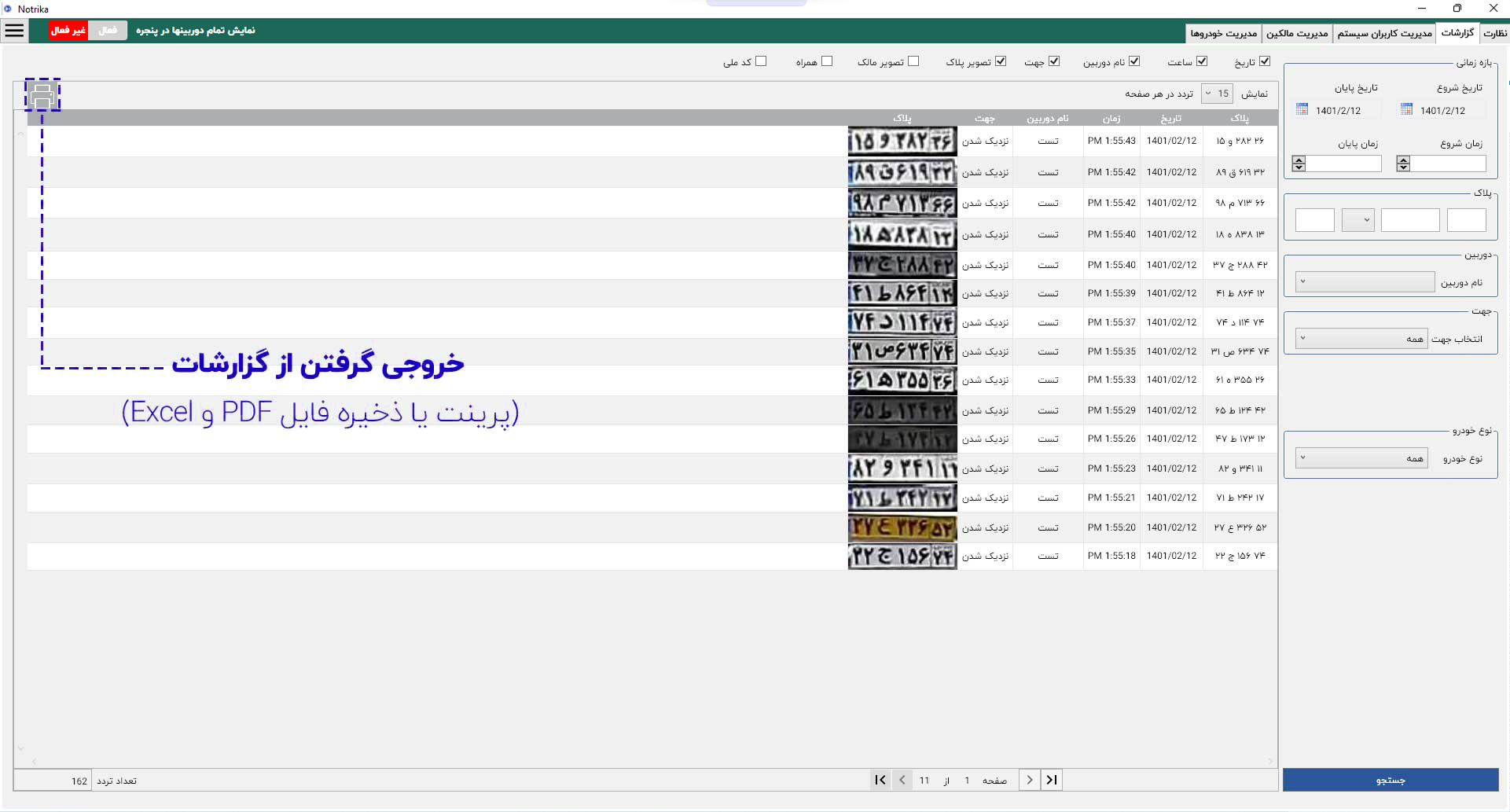
Task: Enable the تصویر مالک checkbox
Action: point(913,61)
